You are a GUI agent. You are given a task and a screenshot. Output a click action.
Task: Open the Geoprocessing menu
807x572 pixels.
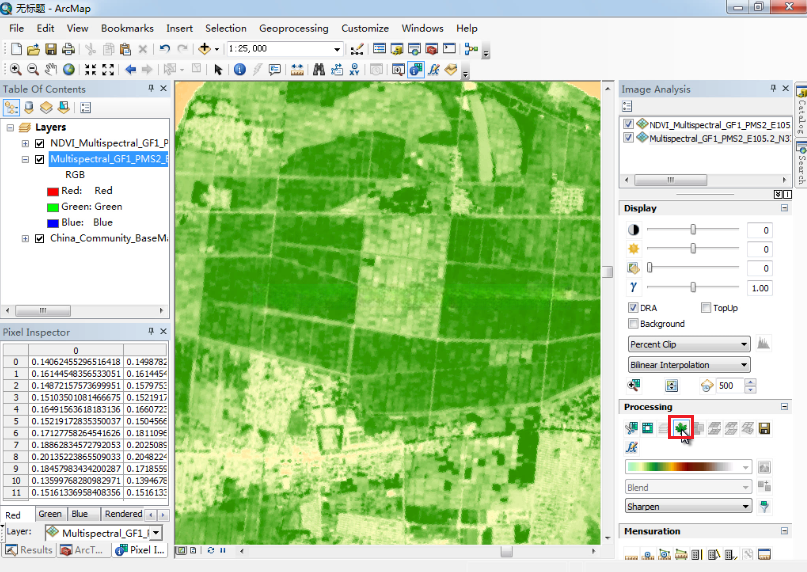point(293,28)
